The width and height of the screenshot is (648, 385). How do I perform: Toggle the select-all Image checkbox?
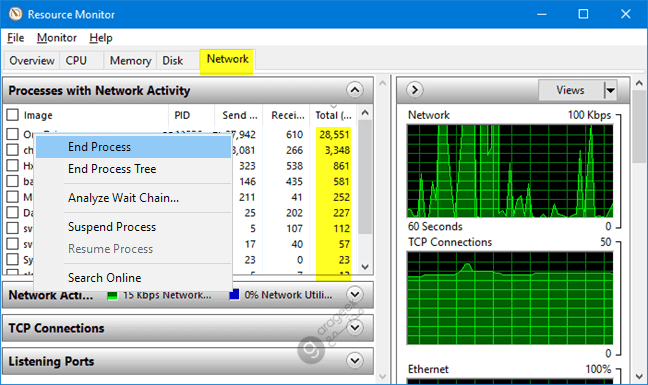(x=13, y=115)
